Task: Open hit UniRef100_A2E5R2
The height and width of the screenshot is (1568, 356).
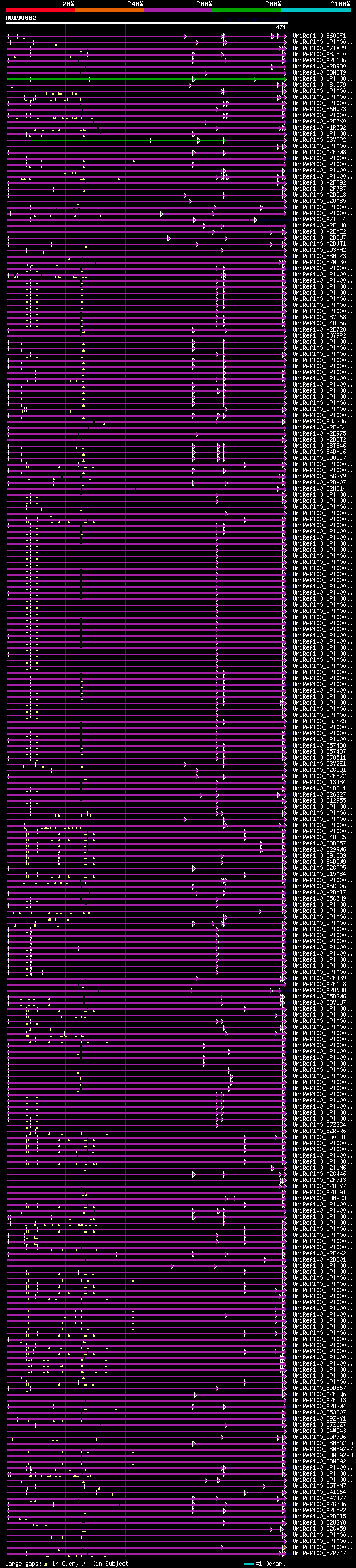Action: [319, 1510]
